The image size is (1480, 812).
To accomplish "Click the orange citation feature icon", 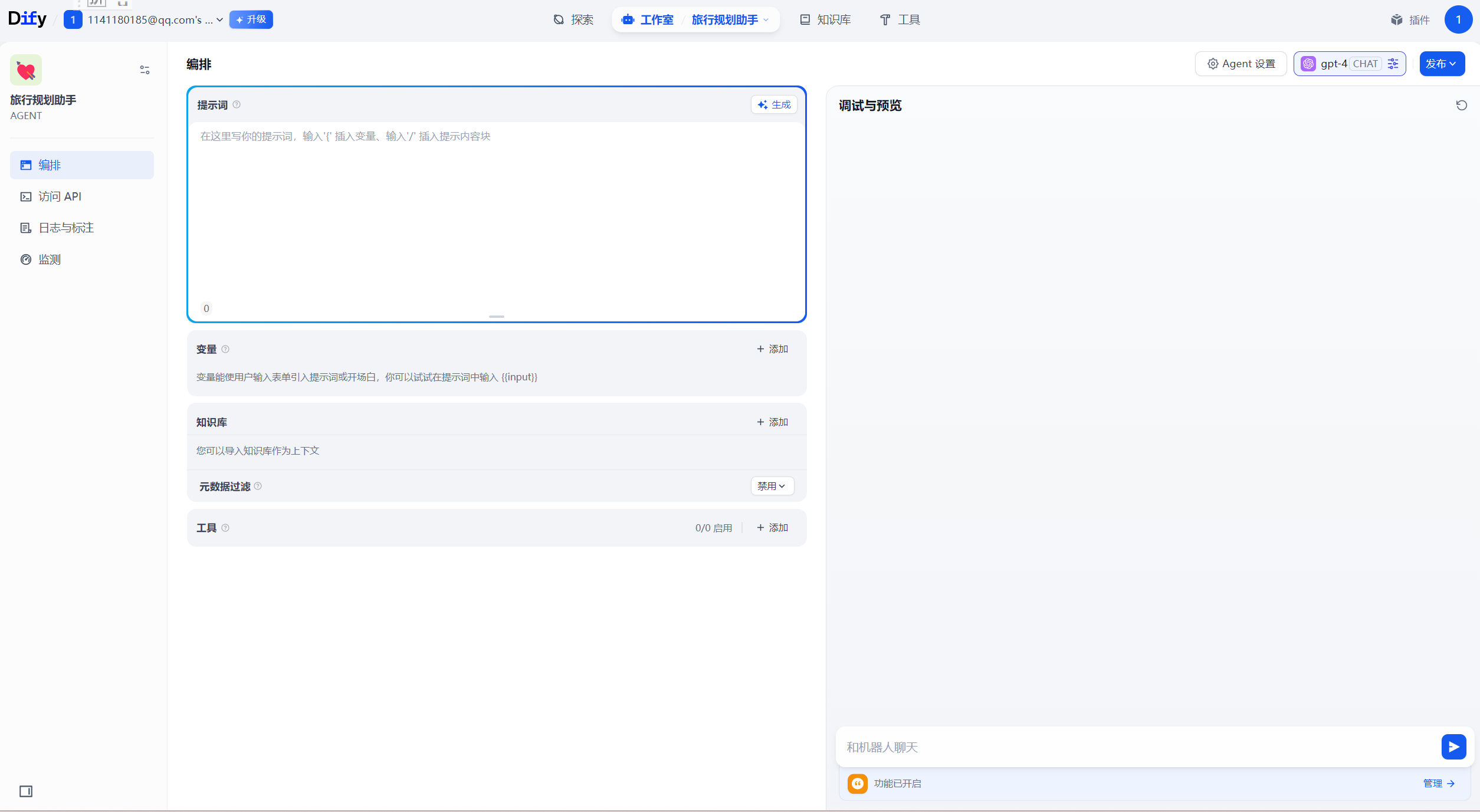I will click(x=857, y=783).
